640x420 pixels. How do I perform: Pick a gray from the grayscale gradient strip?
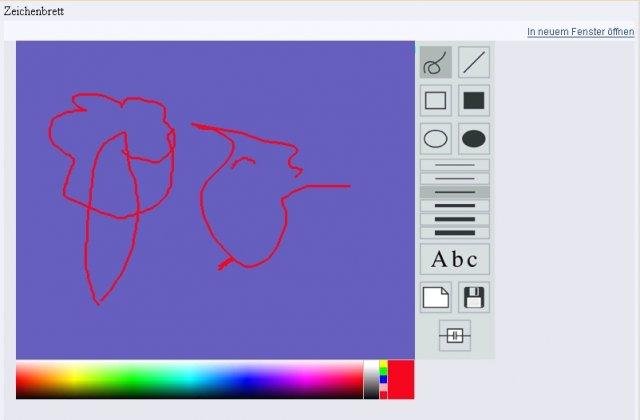(x=371, y=380)
